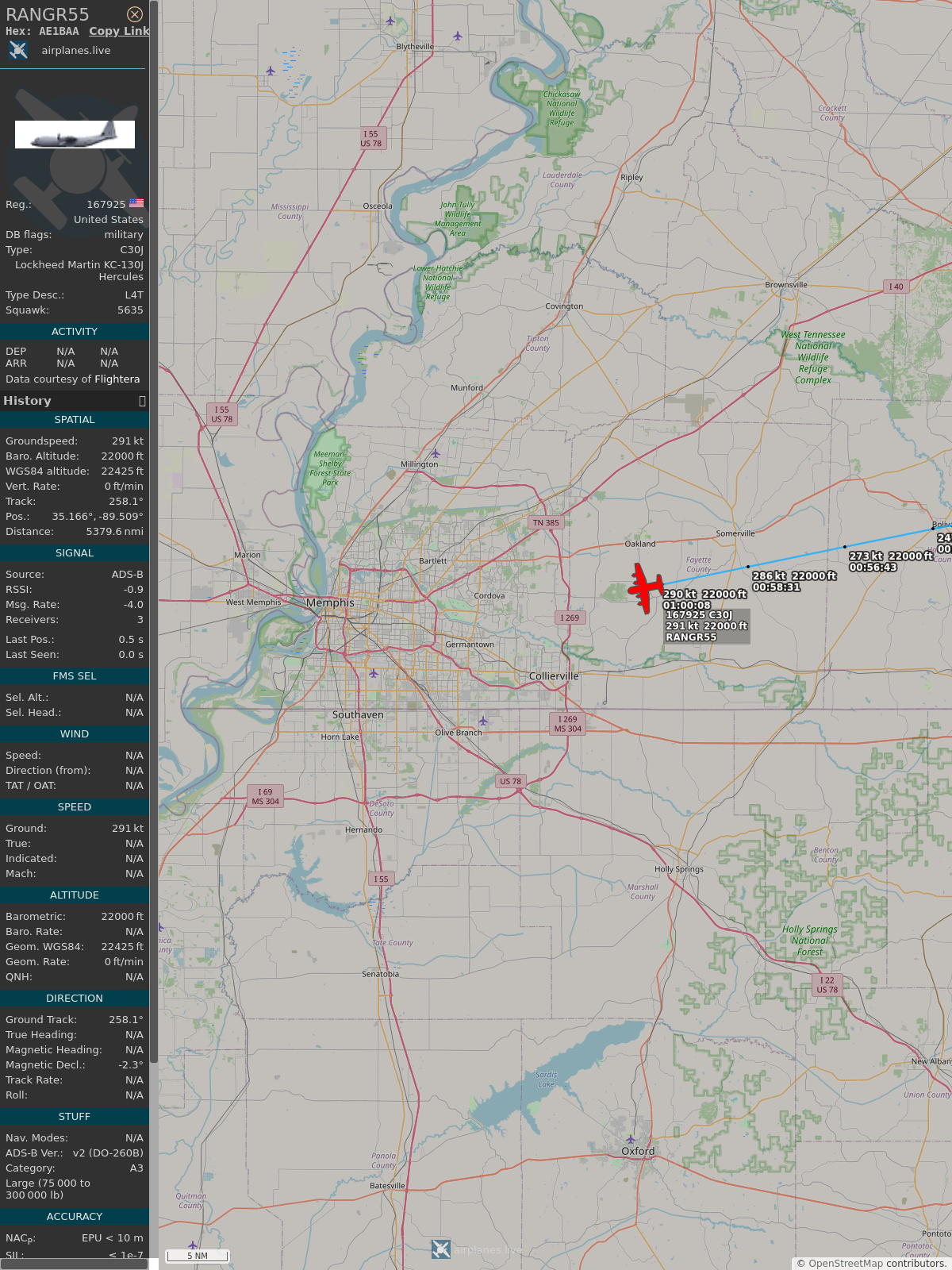Click the I 40 highway shield near Brownsville

point(896,287)
